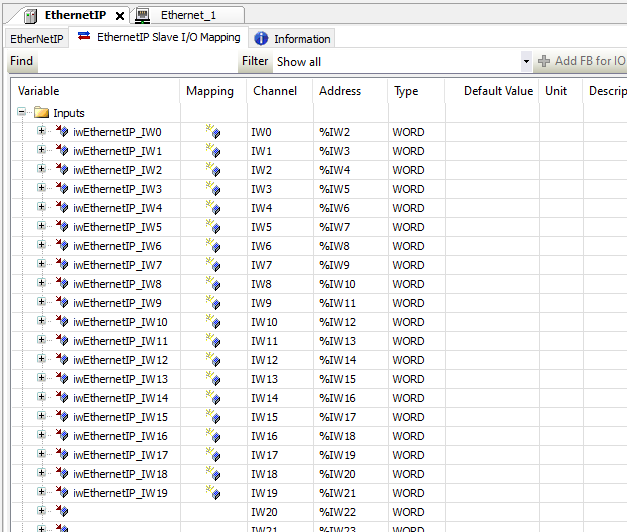Collapse the Inputs folder node
The image size is (627, 532).
coord(22,112)
